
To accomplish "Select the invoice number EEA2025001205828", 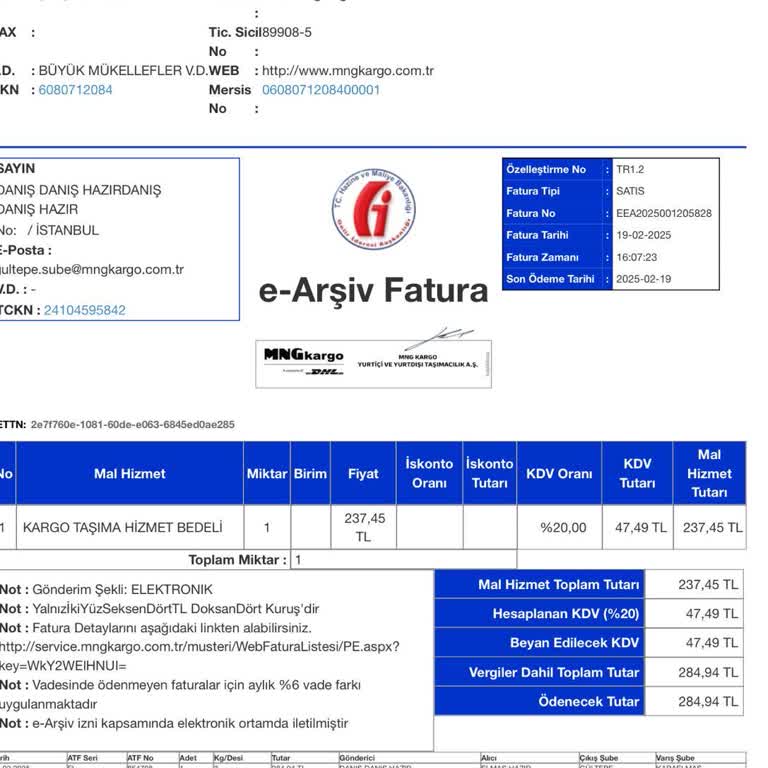I will tap(664, 214).
